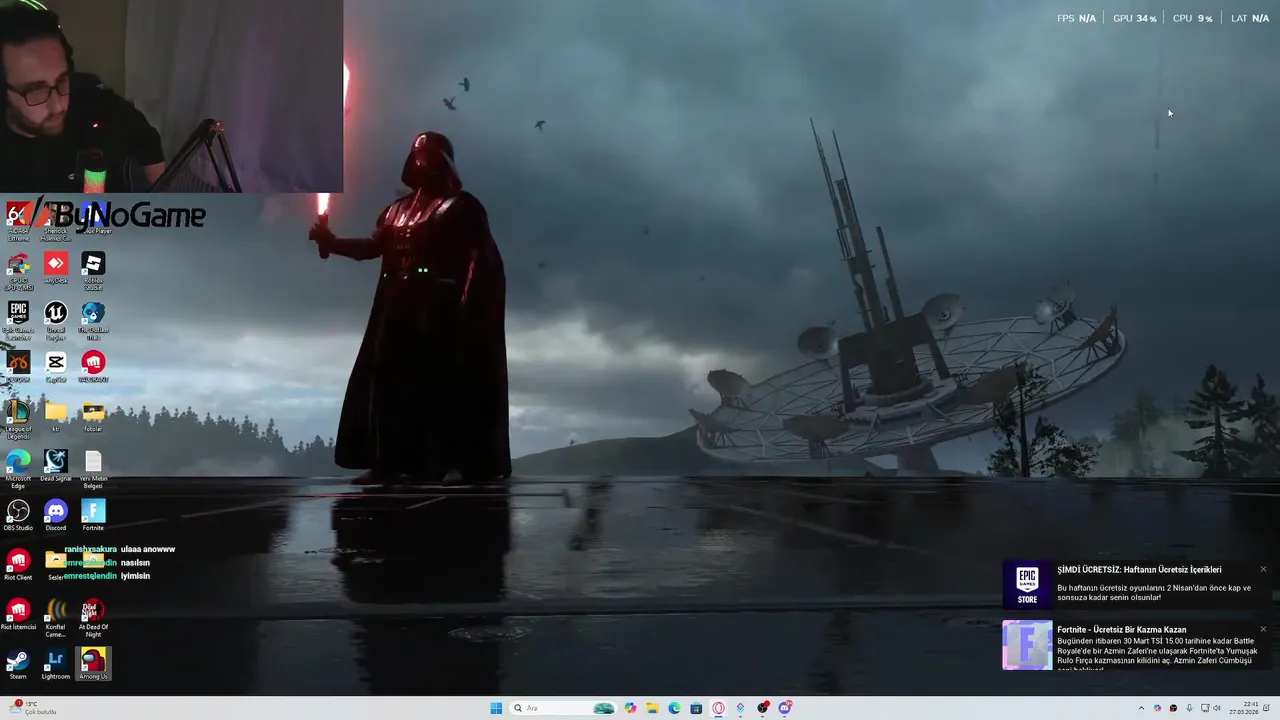Open Copilot from the taskbar
The image size is (1280, 720).
[630, 708]
